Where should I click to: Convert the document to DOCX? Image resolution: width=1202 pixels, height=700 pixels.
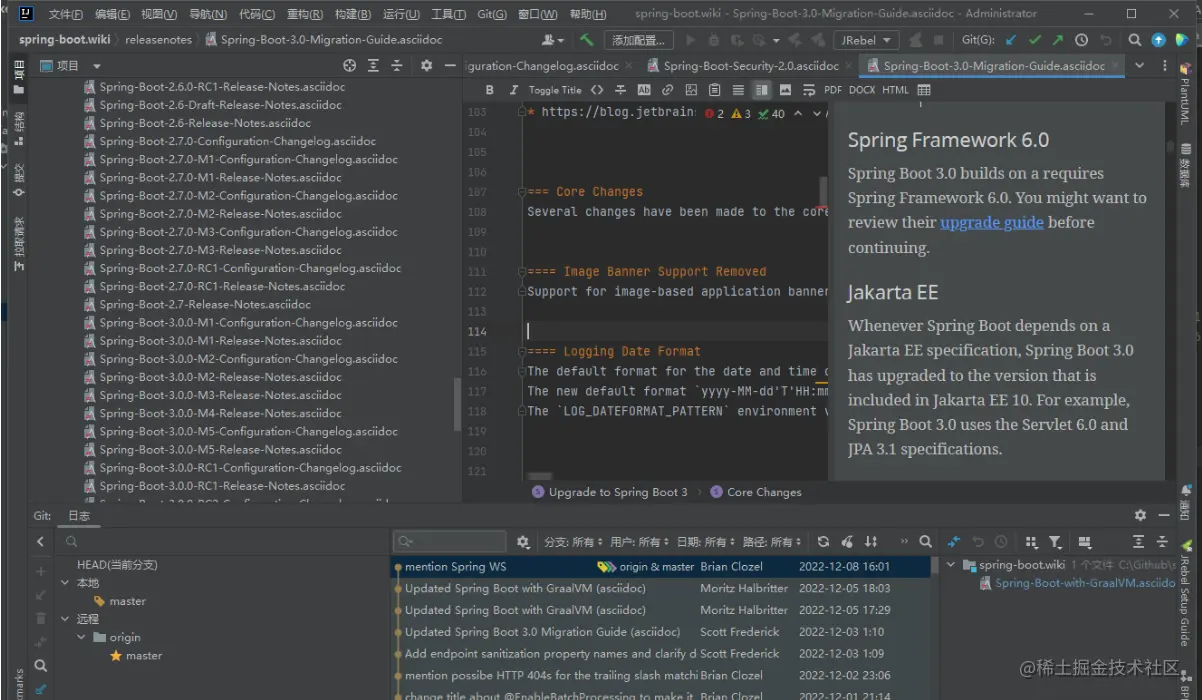point(861,90)
